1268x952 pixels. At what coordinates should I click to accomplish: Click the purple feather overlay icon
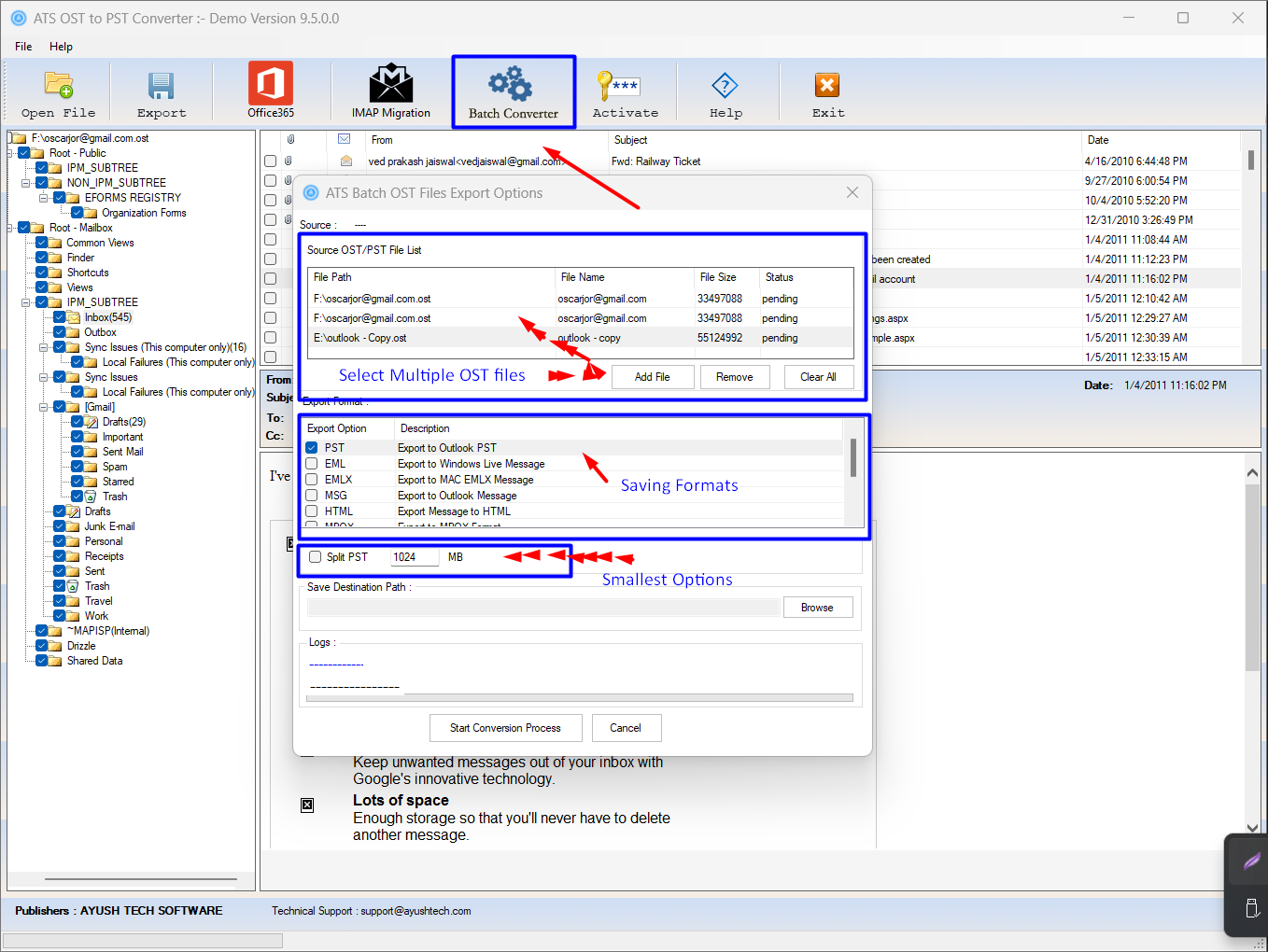pos(1251,861)
